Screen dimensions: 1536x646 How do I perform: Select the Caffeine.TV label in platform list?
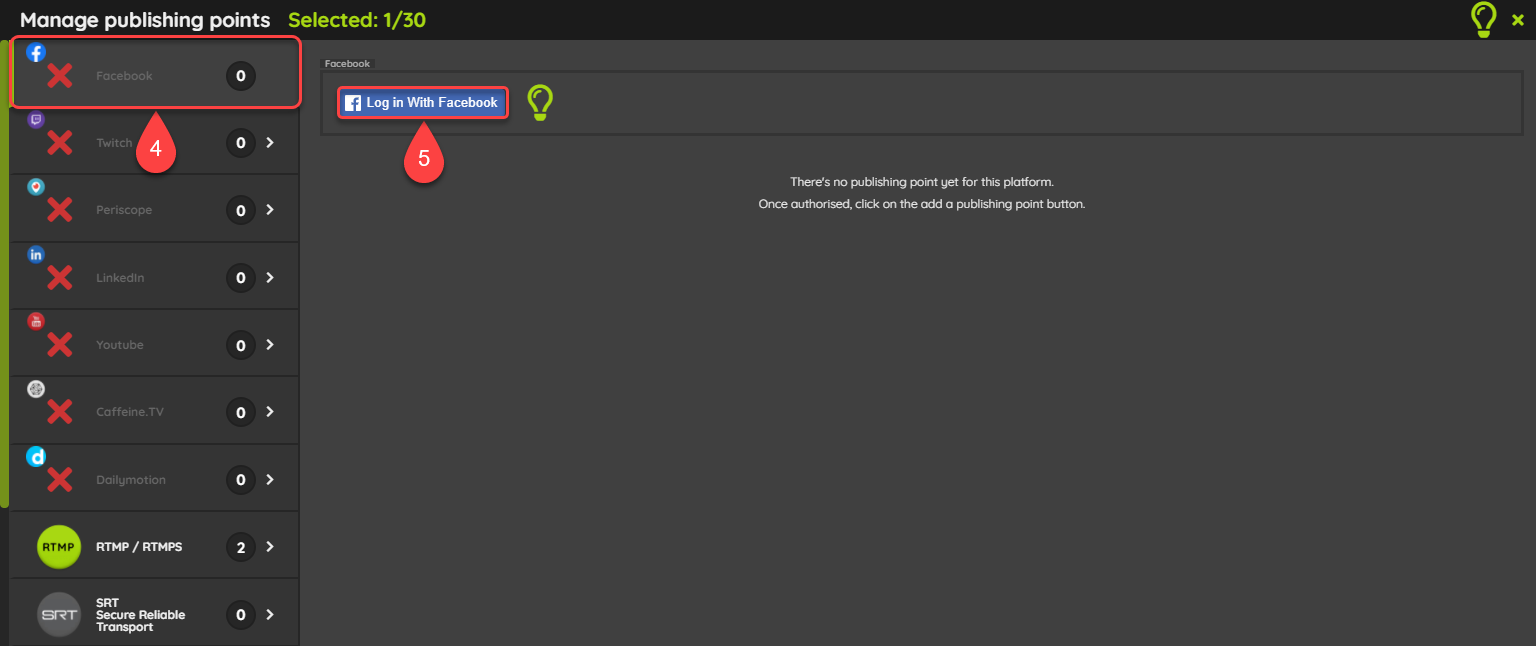(x=130, y=412)
